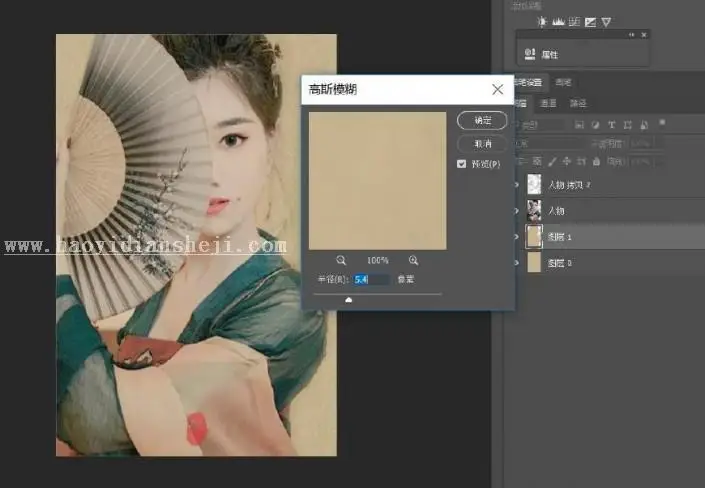Select the 人物 layer name

tap(556, 210)
